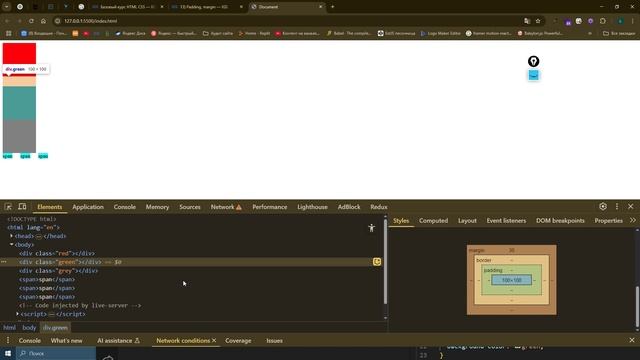This screenshot has width=640, height=360.
Task: Open What's new in the drawer
Action: pos(67,340)
